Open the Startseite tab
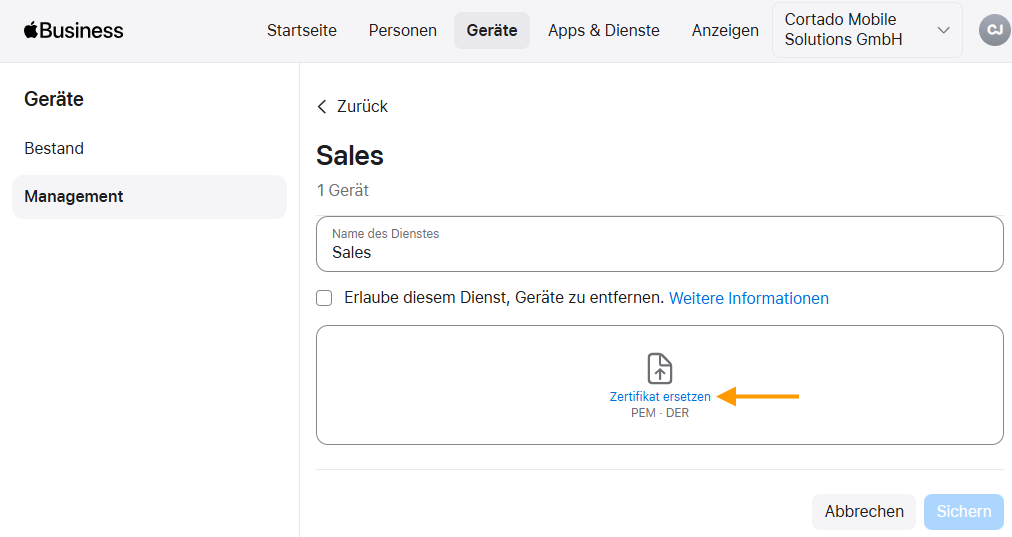This screenshot has height=537, width=1012. click(301, 30)
